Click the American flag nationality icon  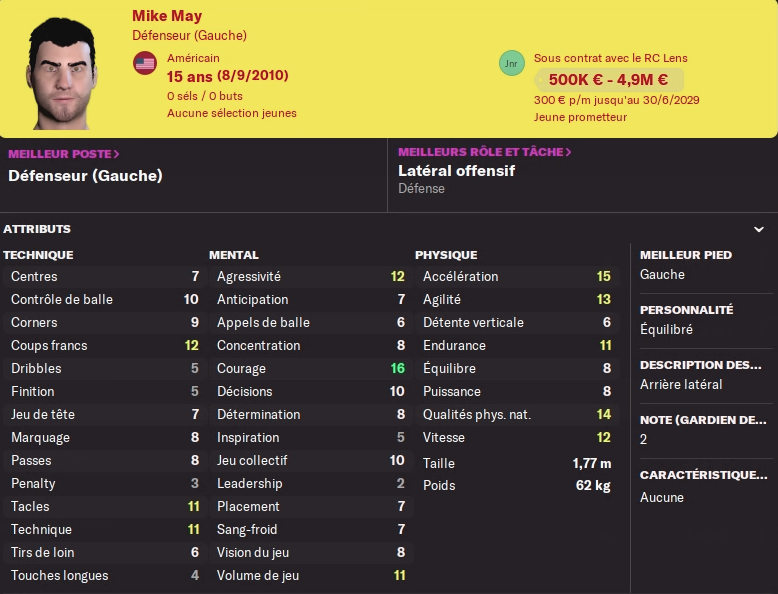pos(145,64)
